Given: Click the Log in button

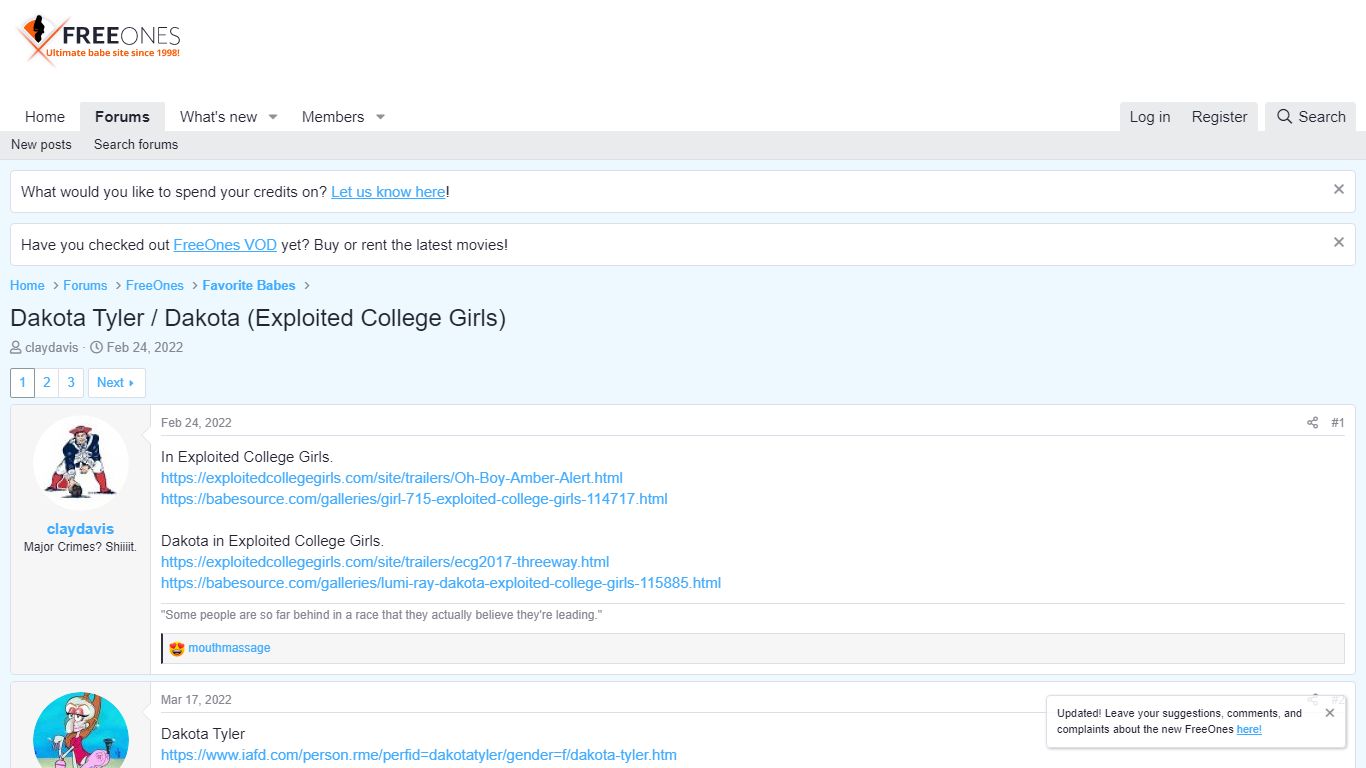Looking at the screenshot, I should pos(1150,117).
